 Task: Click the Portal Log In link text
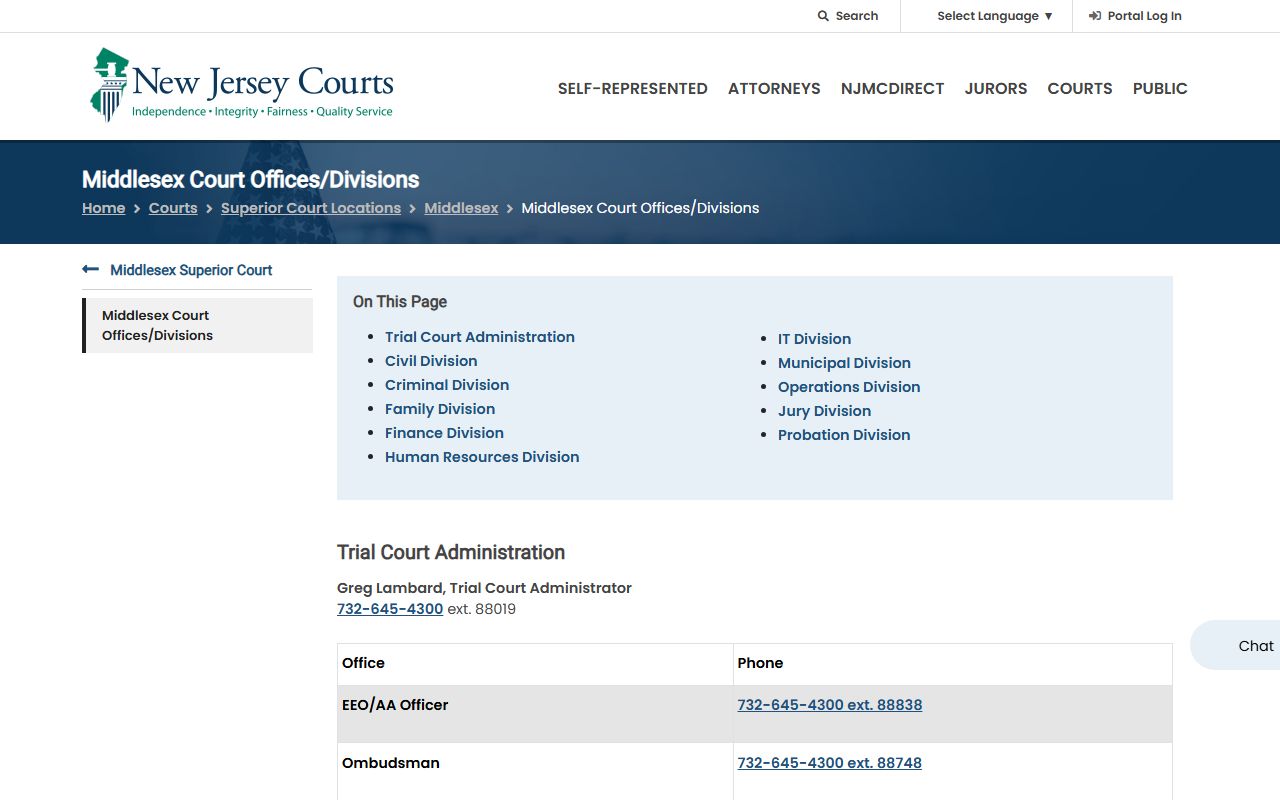(x=1145, y=16)
